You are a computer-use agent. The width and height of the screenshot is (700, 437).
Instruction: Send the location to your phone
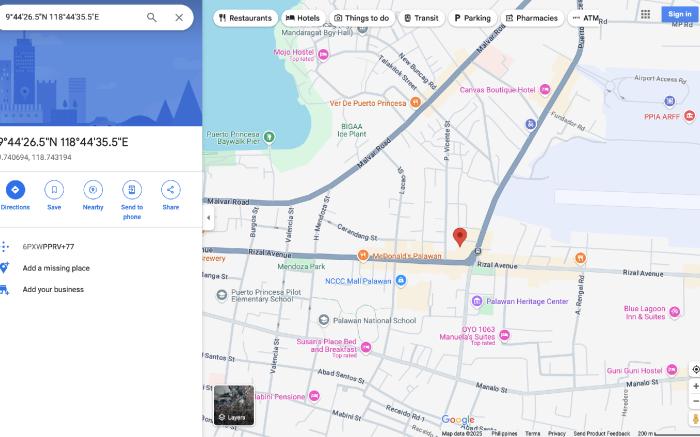(132, 190)
